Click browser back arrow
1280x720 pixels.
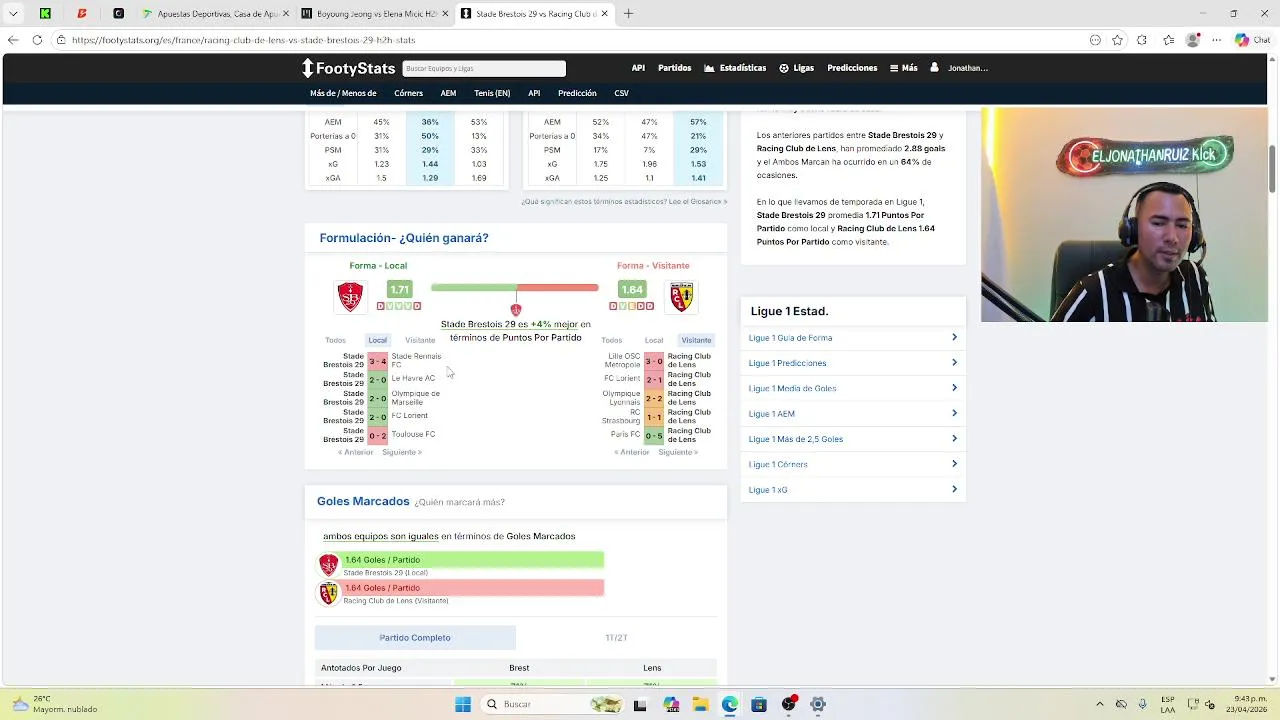(13, 40)
